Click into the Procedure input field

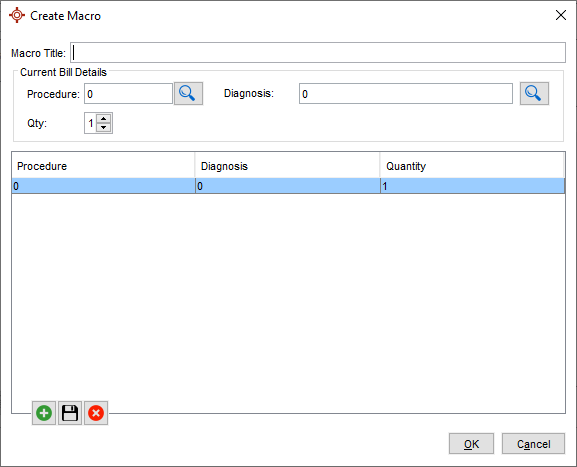(x=128, y=94)
